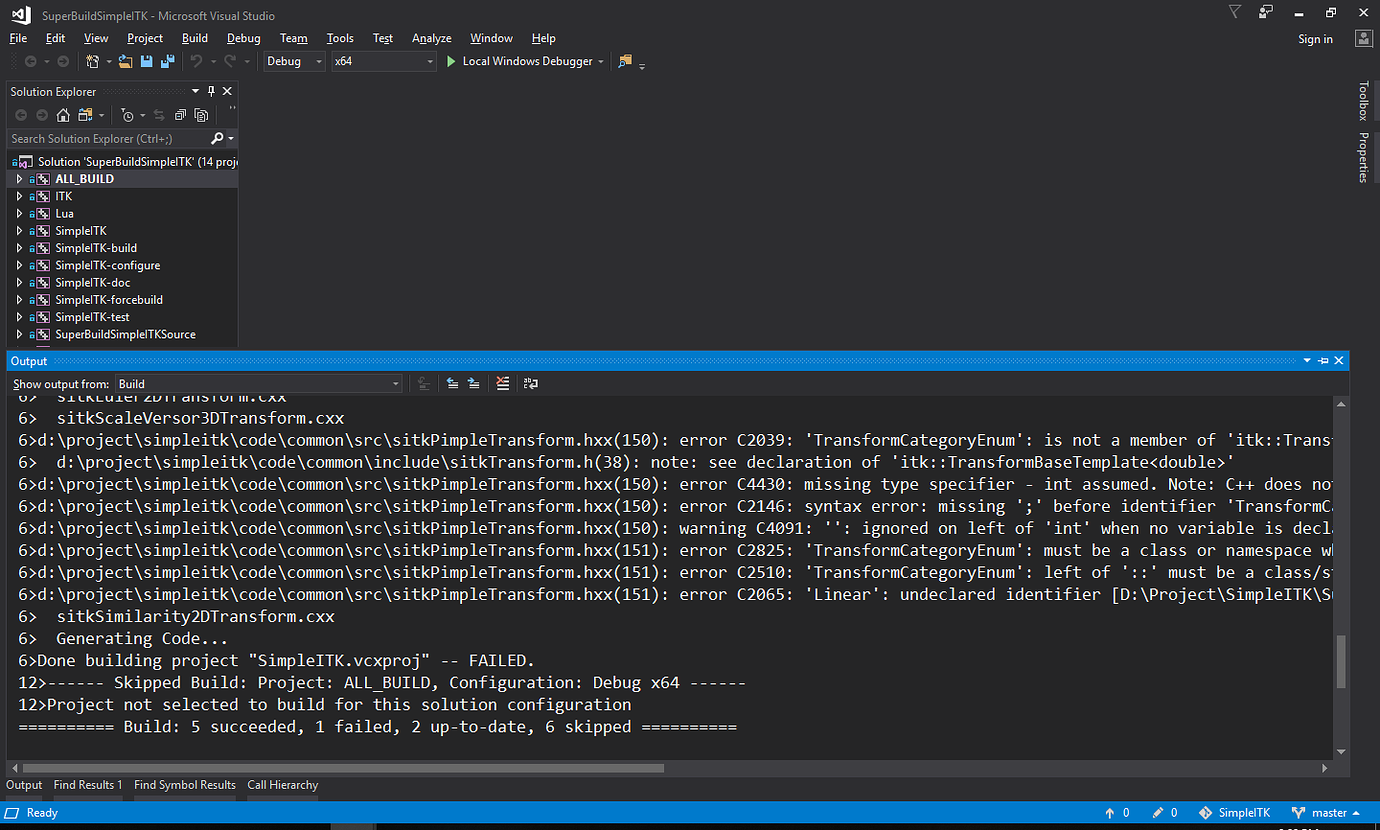Click the pencil icon in the status bar
The image size is (1380, 830).
pos(1160,812)
